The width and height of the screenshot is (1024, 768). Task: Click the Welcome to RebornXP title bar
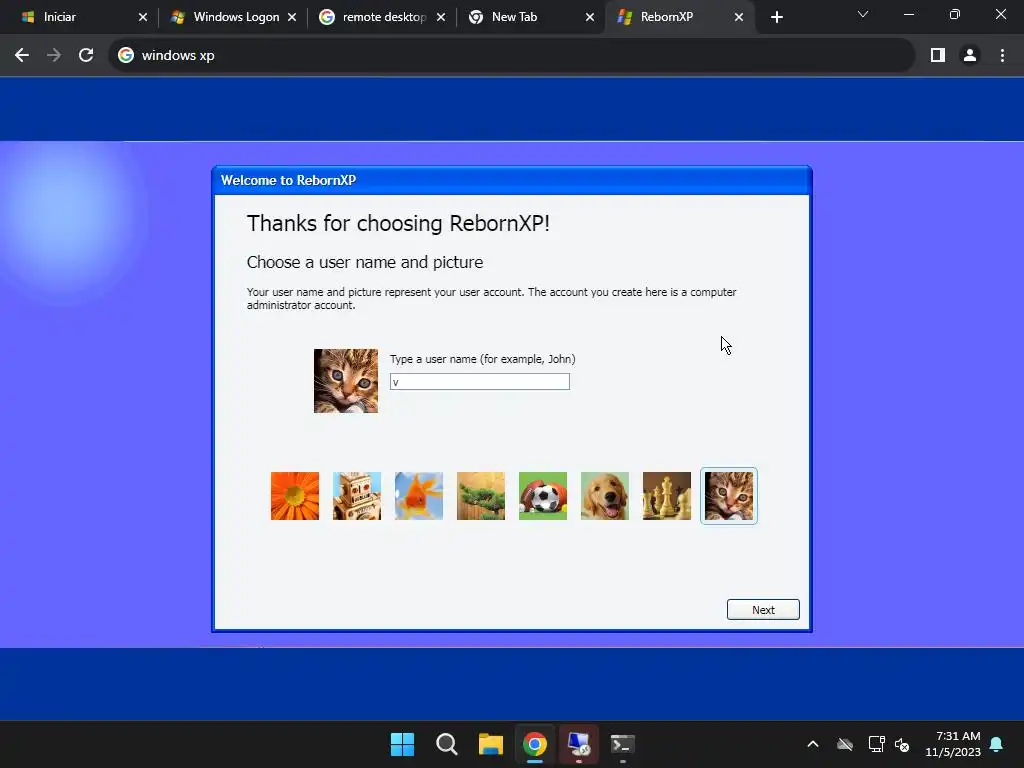(x=511, y=180)
